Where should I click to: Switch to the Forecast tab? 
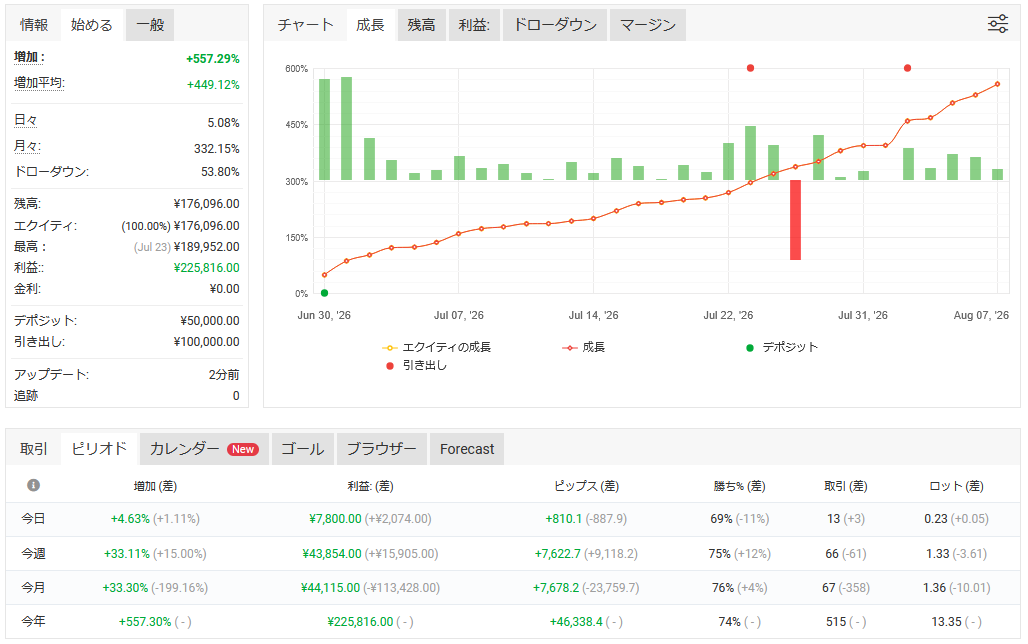[x=467, y=449]
